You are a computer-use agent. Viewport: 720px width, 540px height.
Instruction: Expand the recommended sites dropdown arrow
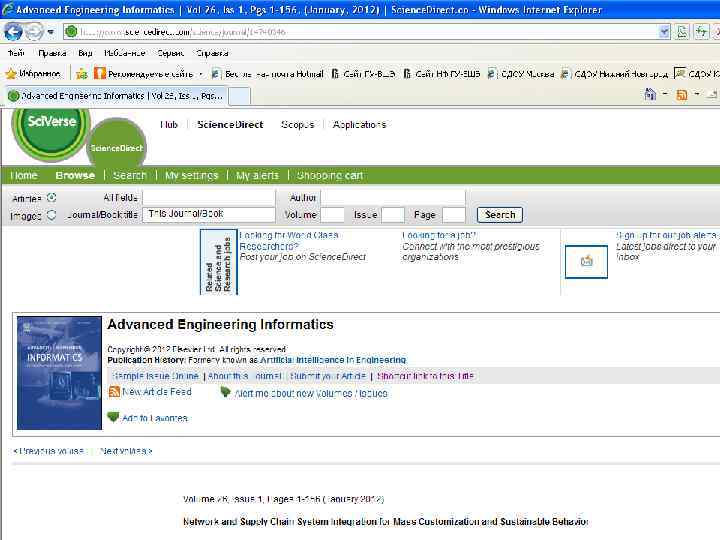tap(201, 74)
